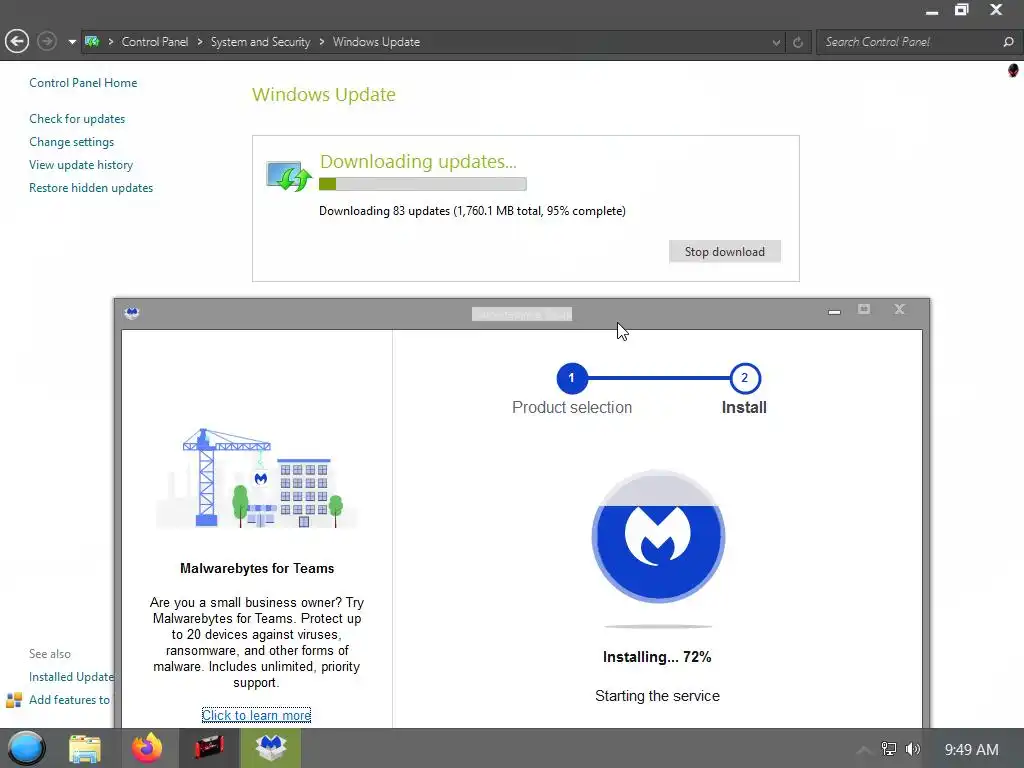This screenshot has width=1024, height=768.
Task: Open the Start button orb
Action: tap(26, 748)
